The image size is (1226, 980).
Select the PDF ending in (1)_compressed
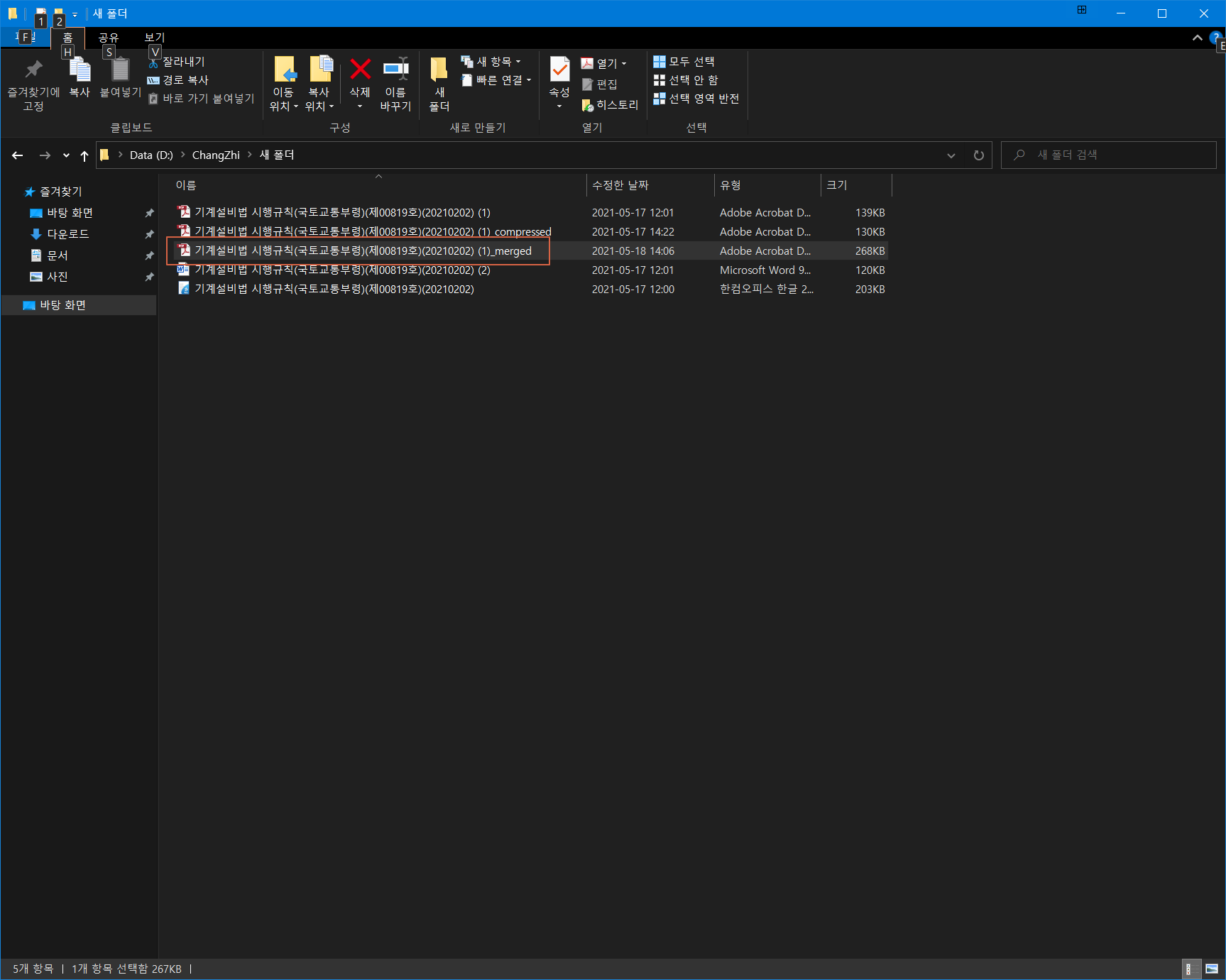click(x=531, y=231)
